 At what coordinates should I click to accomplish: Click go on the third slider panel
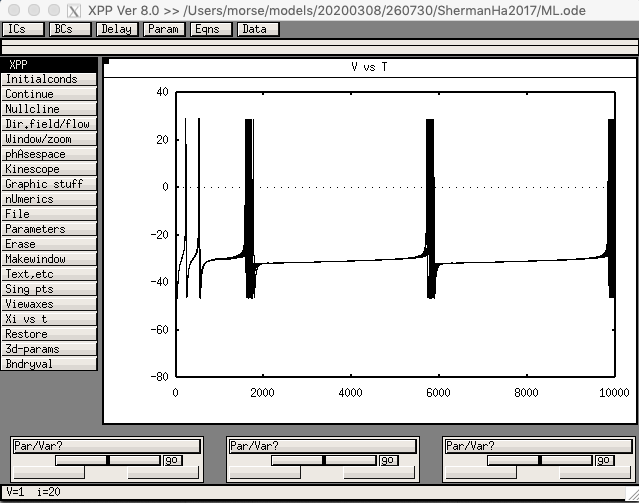tap(605, 461)
